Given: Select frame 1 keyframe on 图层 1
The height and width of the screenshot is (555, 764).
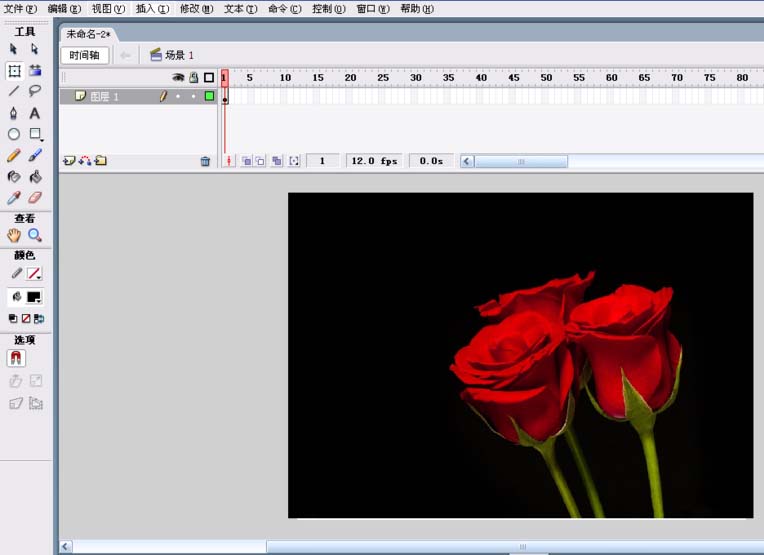Looking at the screenshot, I should (225, 97).
